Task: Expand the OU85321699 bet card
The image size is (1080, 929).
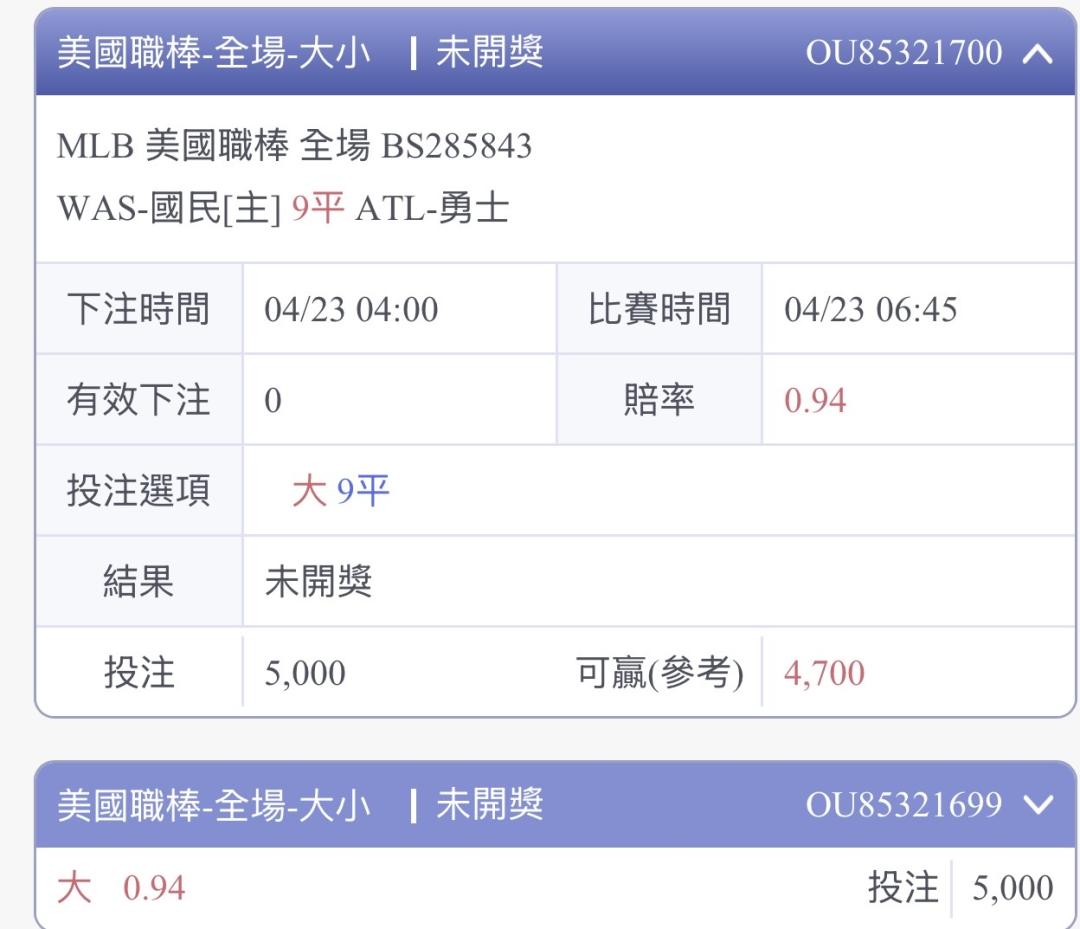Action: pos(1038,805)
